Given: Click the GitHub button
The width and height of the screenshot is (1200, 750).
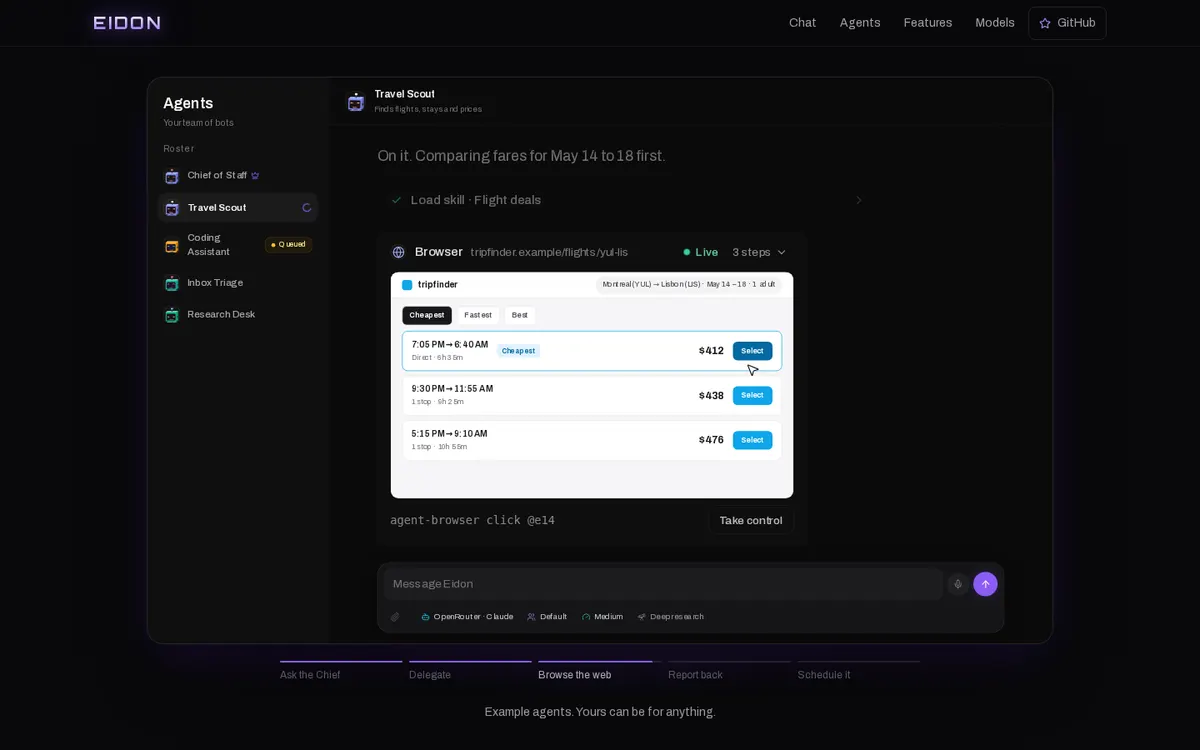Looking at the screenshot, I should coord(1067,23).
